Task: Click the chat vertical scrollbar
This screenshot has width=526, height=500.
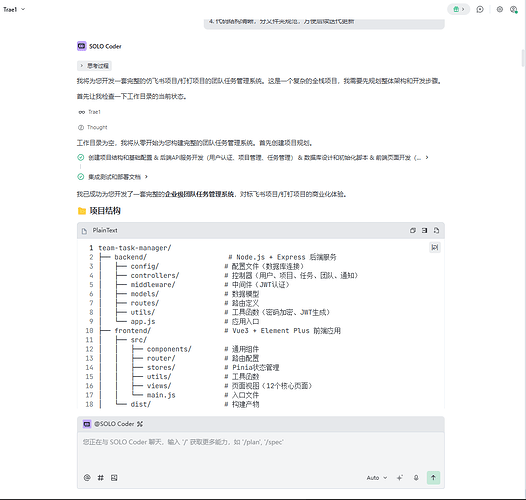Action: pos(523,58)
